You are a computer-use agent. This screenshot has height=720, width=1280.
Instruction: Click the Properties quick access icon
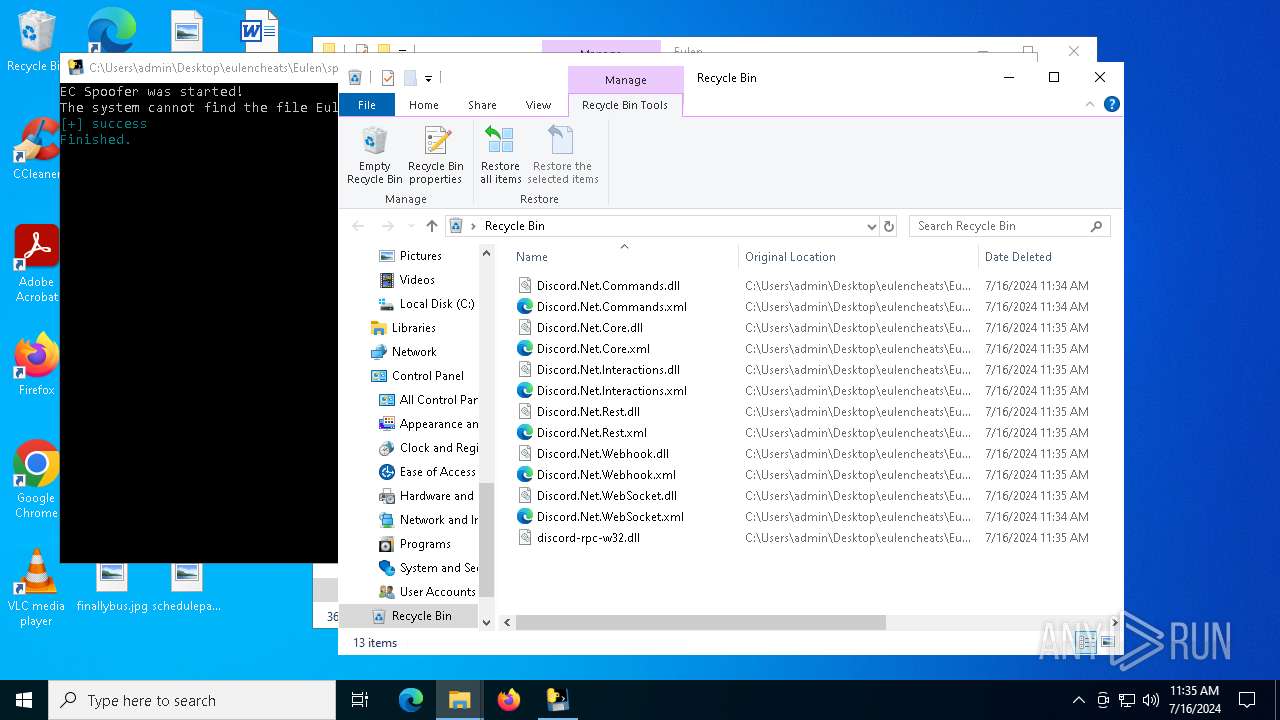[x=387, y=78]
